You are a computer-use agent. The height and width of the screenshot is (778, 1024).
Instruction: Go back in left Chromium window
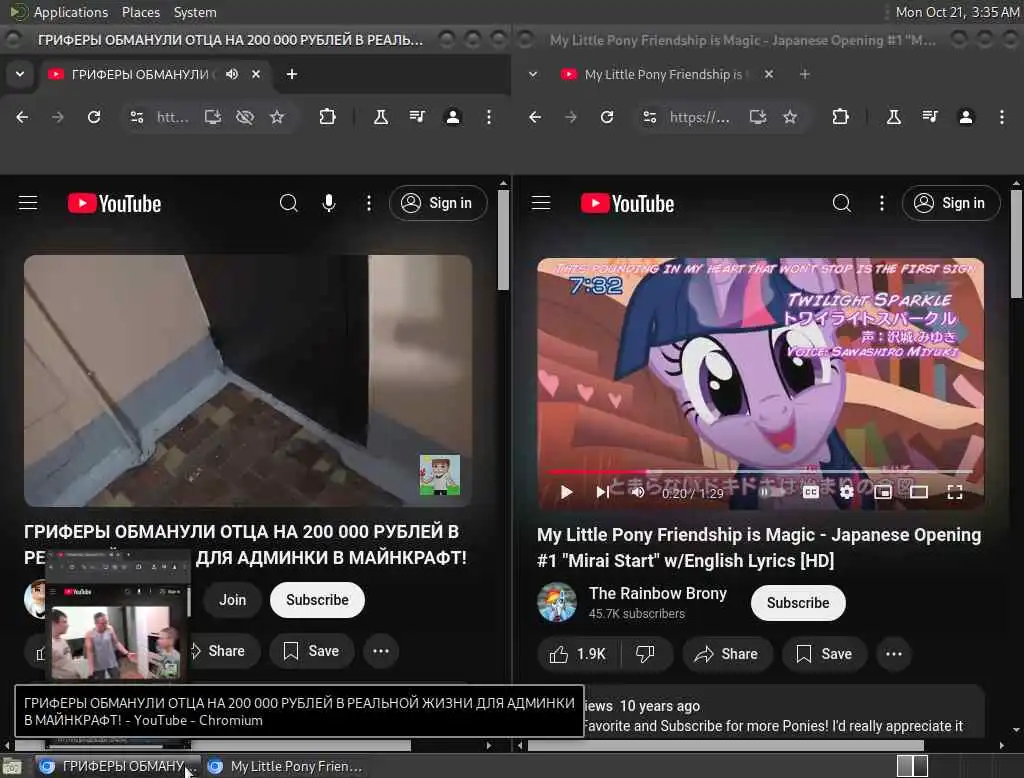[x=22, y=117]
